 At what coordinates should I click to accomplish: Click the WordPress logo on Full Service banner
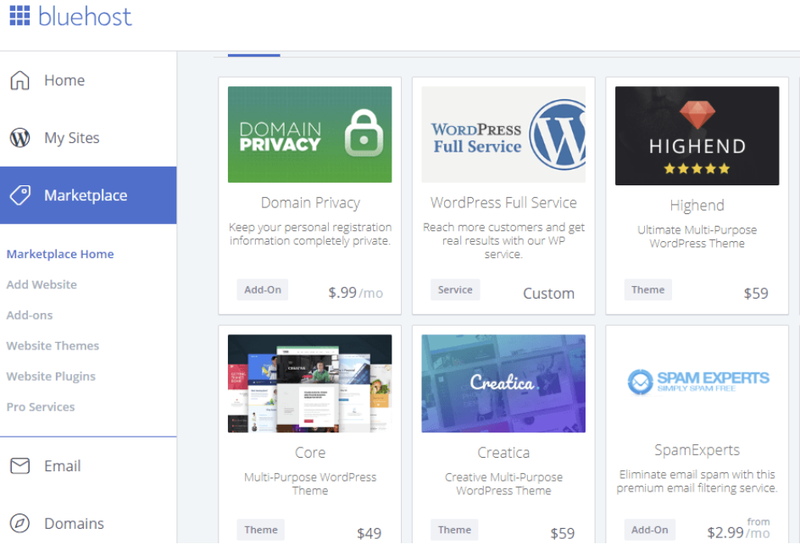(558, 134)
